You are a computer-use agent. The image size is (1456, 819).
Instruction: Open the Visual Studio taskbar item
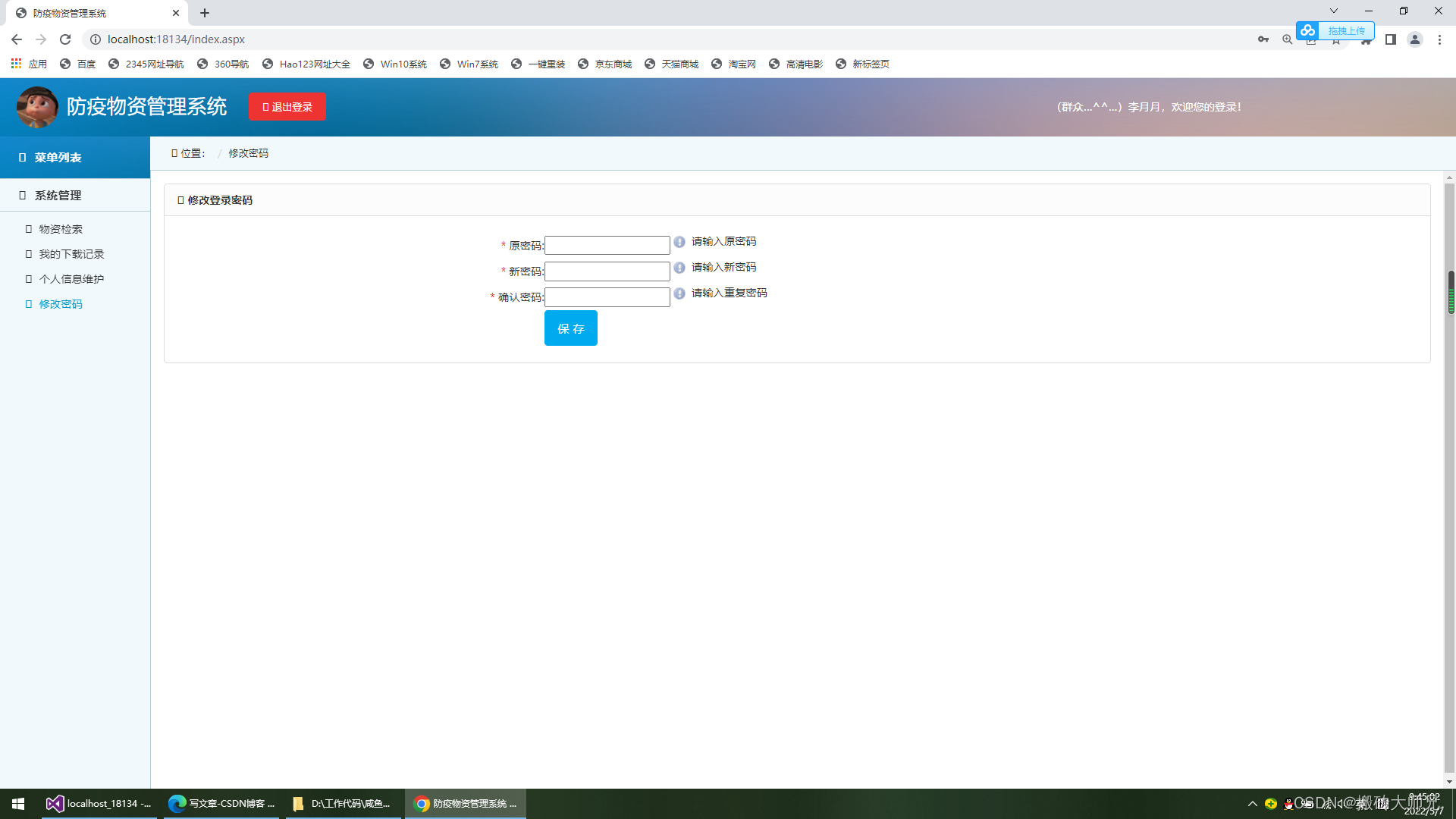coord(99,803)
